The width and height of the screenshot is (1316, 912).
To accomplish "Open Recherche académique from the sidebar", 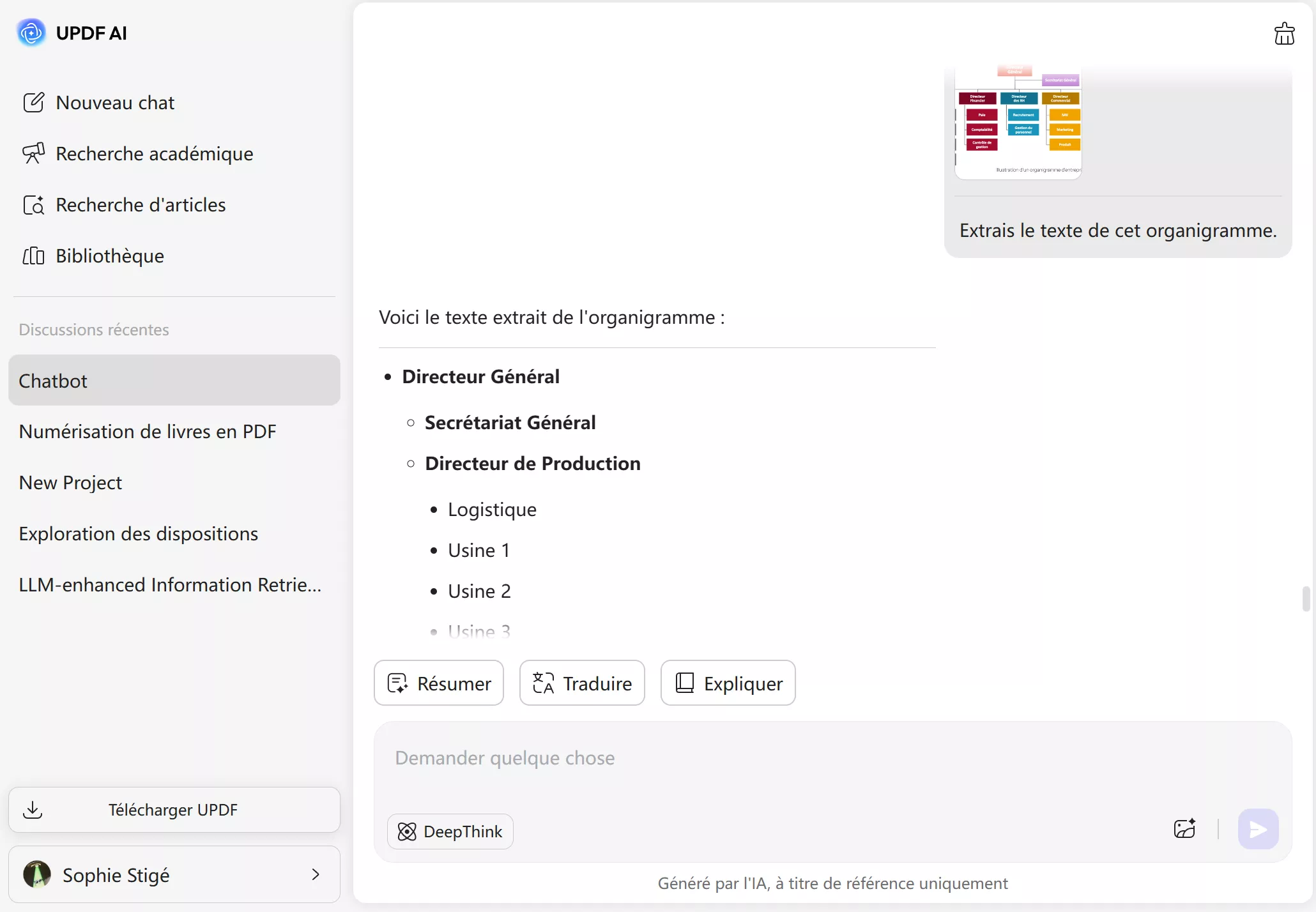I will (153, 153).
